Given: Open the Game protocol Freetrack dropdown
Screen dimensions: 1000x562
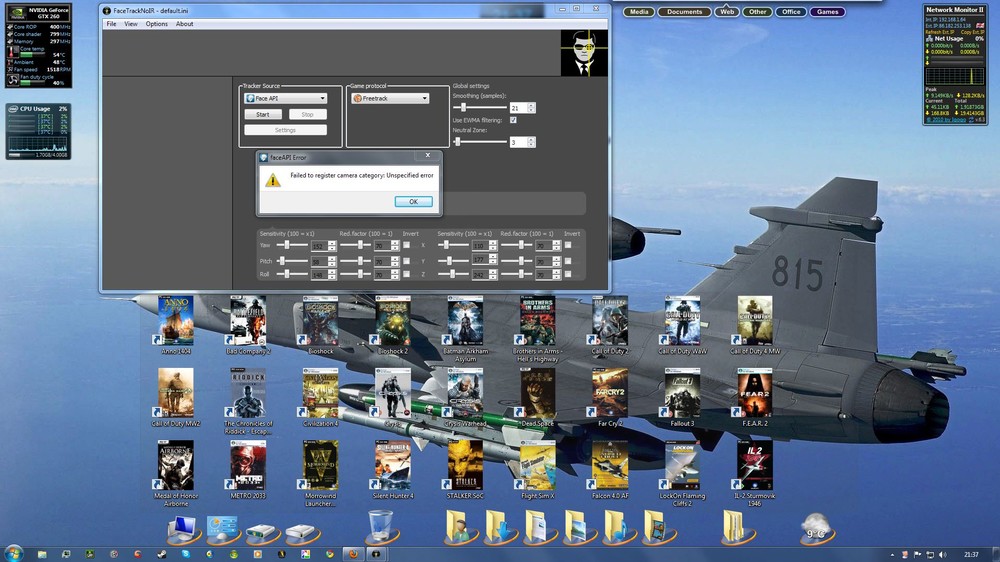Looking at the screenshot, I should point(390,98).
